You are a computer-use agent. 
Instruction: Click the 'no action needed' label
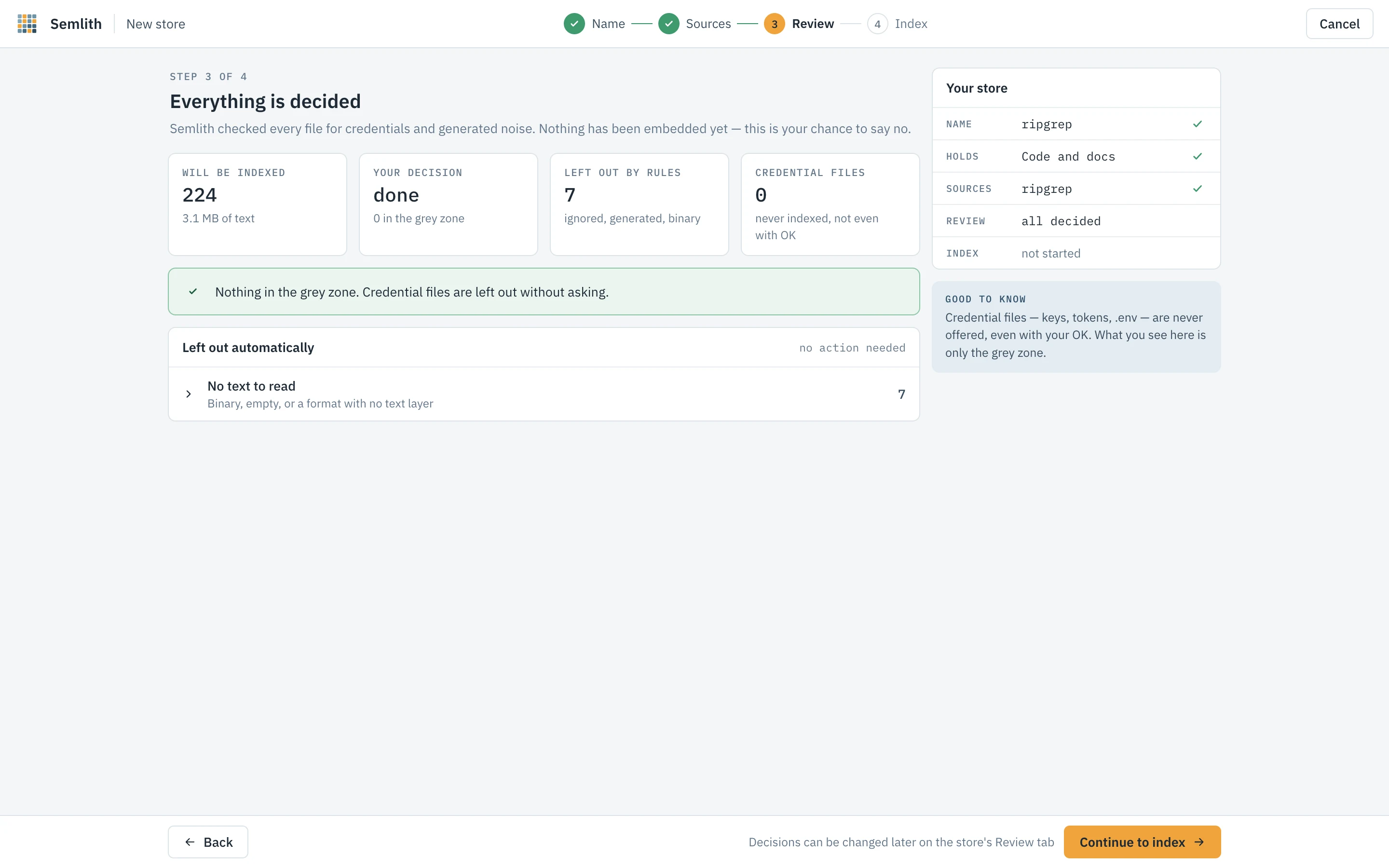pyautogui.click(x=852, y=347)
